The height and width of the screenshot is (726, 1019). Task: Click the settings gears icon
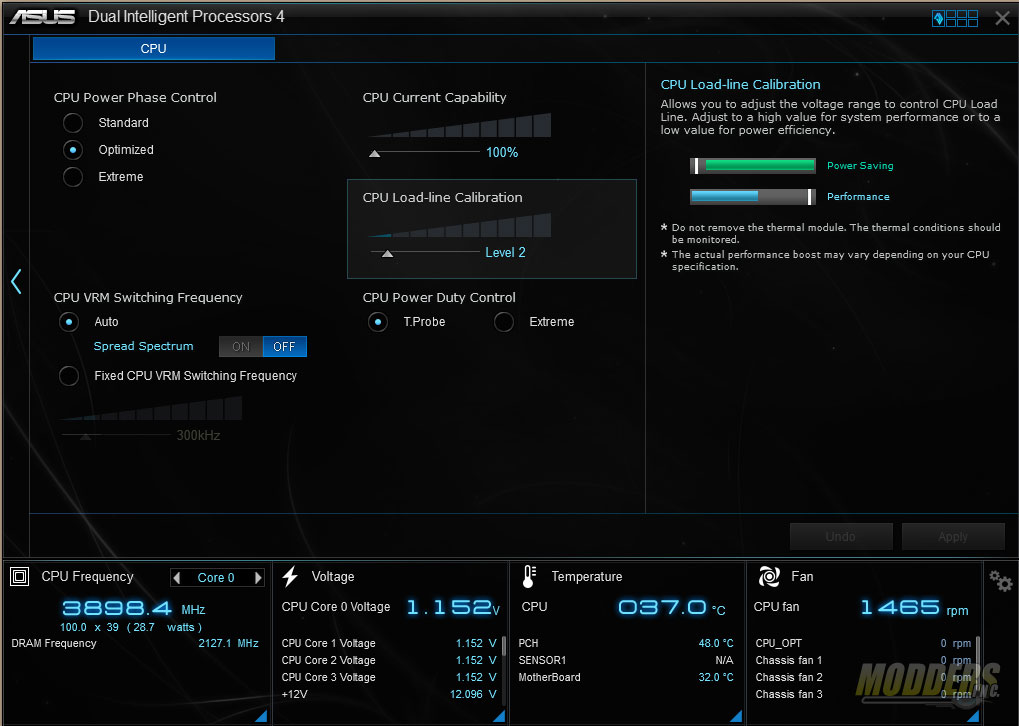coord(1000,580)
